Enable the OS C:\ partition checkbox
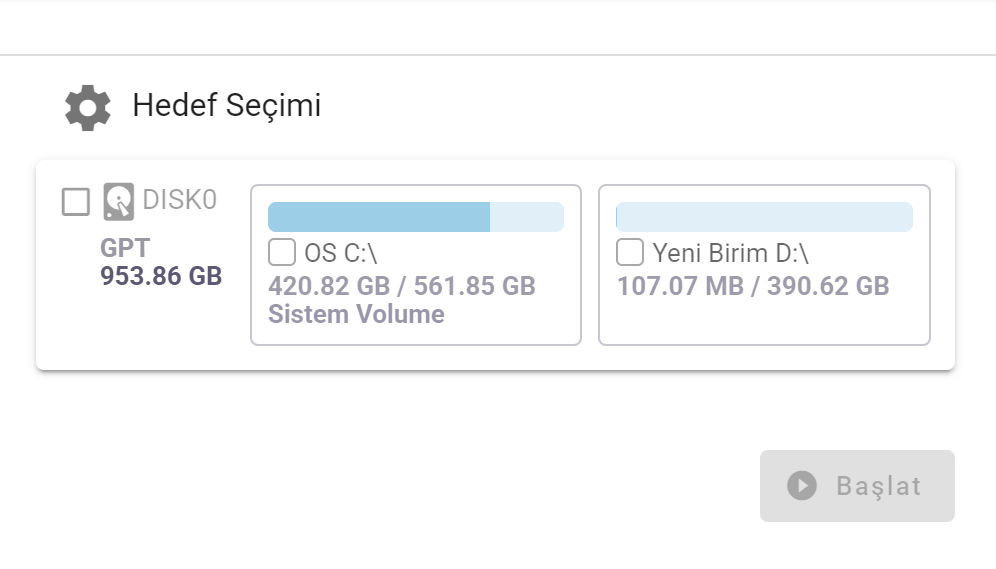The height and width of the screenshot is (569, 996). [x=282, y=251]
